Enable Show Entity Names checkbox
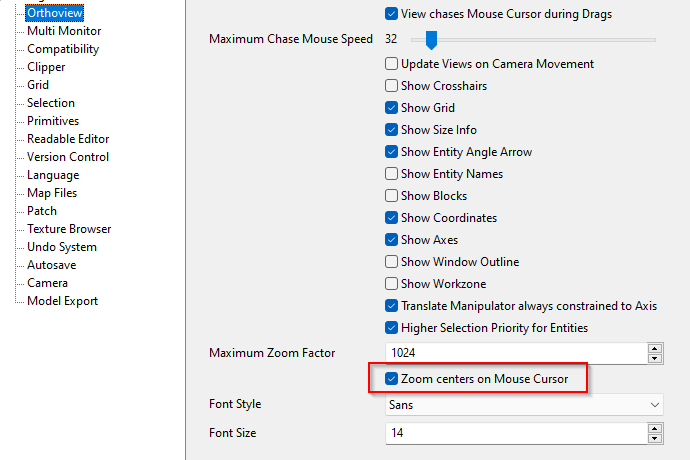This screenshot has width=690, height=460. point(392,174)
